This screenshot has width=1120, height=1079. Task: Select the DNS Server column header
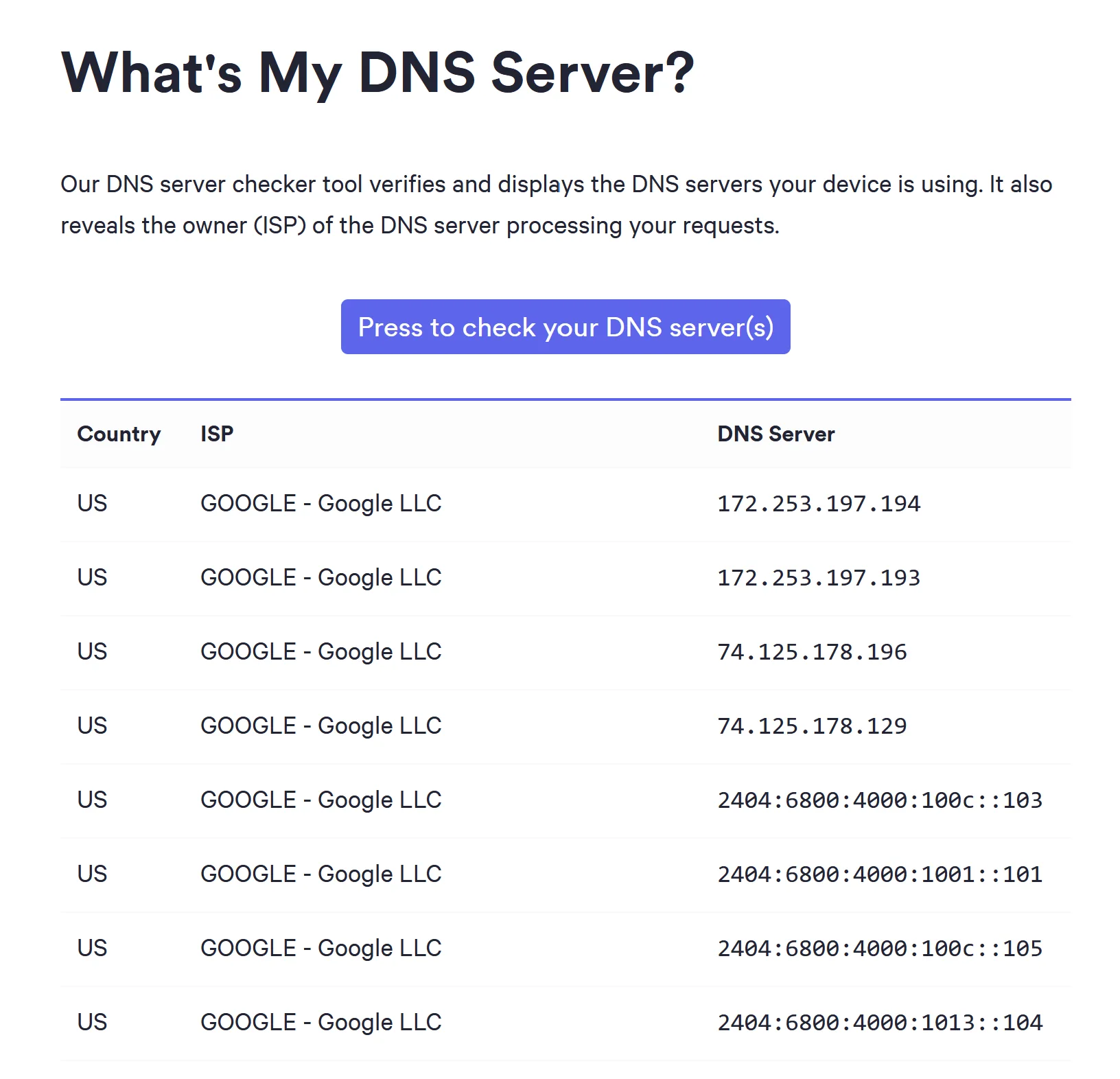tap(776, 434)
